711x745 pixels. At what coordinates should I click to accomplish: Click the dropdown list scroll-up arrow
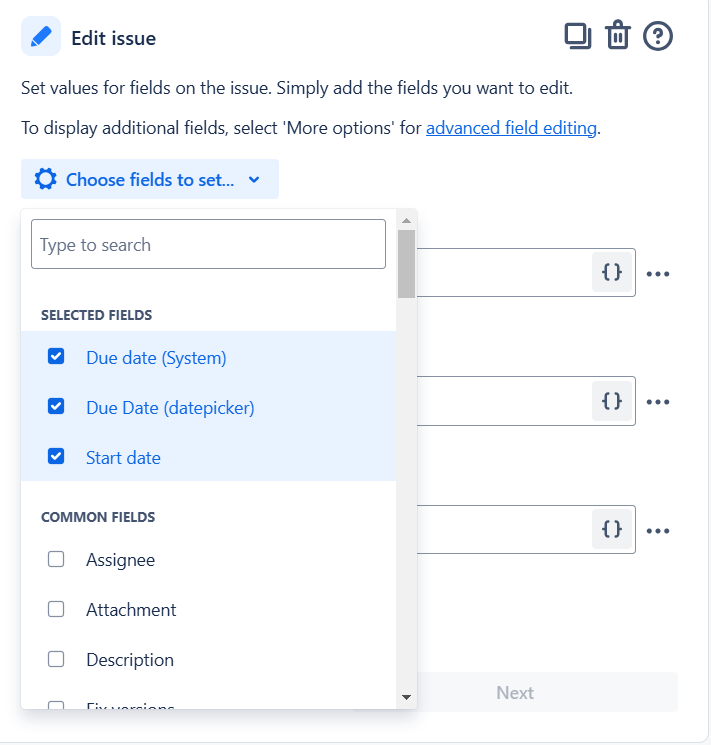(x=406, y=220)
